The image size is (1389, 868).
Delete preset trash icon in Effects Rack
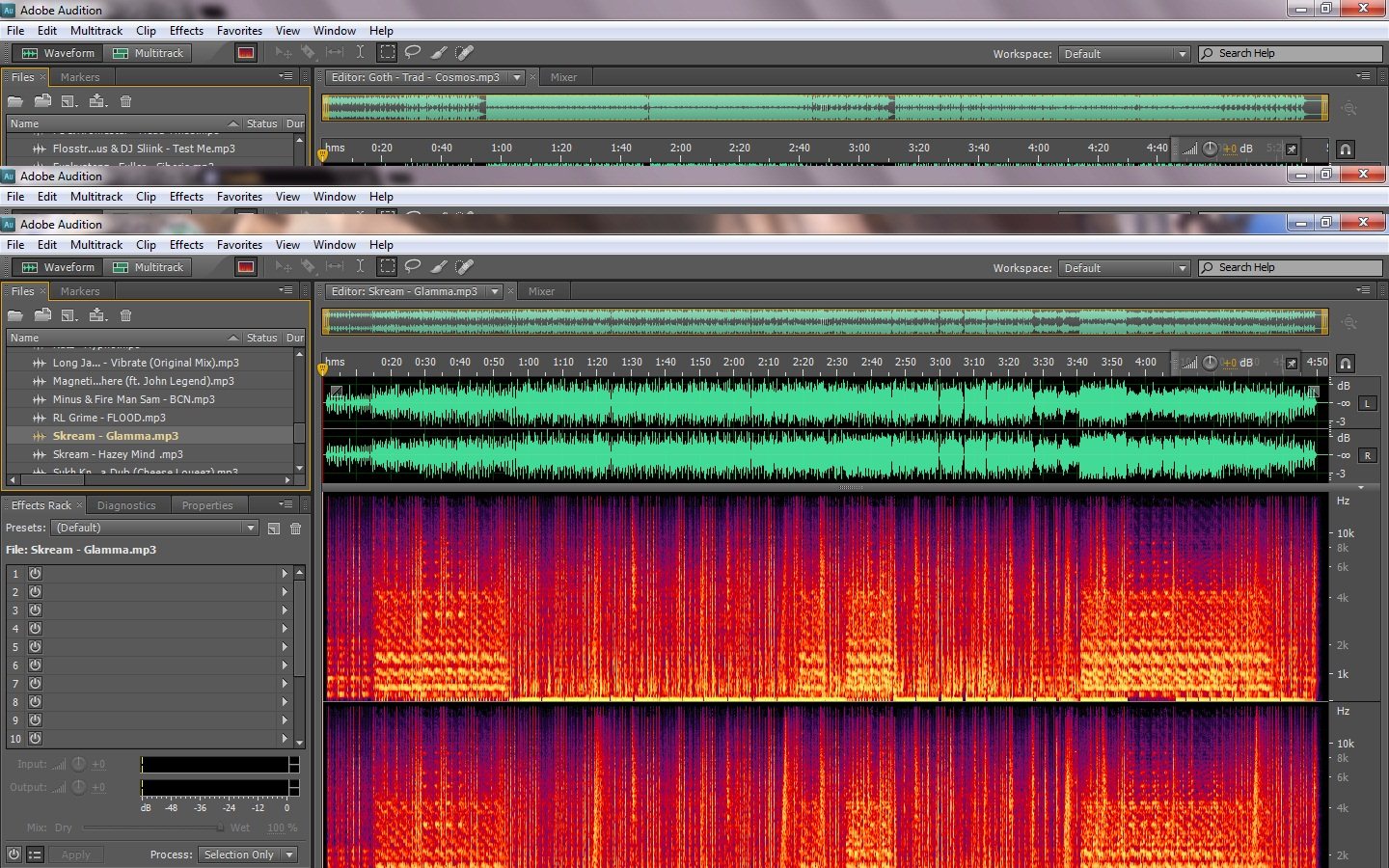click(x=296, y=529)
